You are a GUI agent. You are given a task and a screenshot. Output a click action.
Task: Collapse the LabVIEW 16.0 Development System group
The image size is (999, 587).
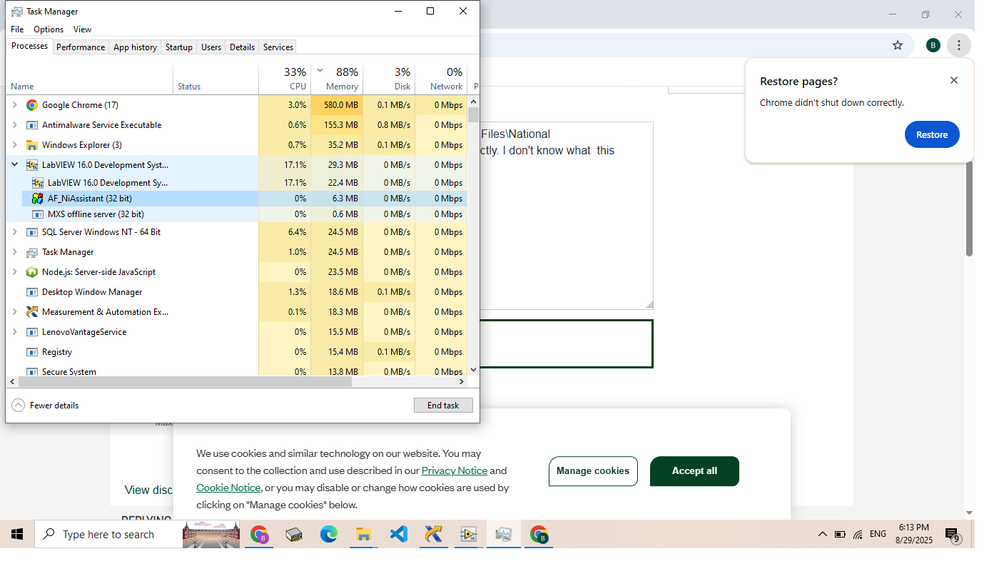click(x=15, y=164)
